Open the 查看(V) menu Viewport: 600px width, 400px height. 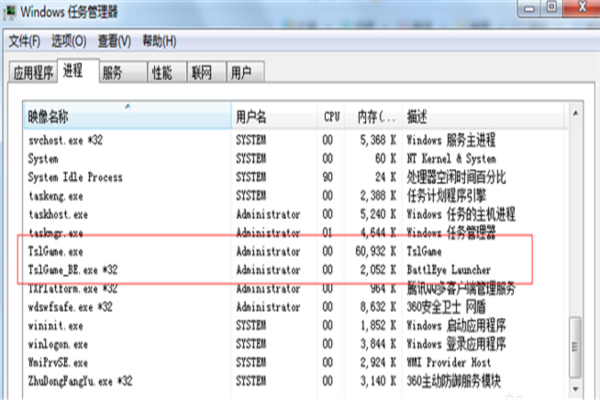[114, 42]
